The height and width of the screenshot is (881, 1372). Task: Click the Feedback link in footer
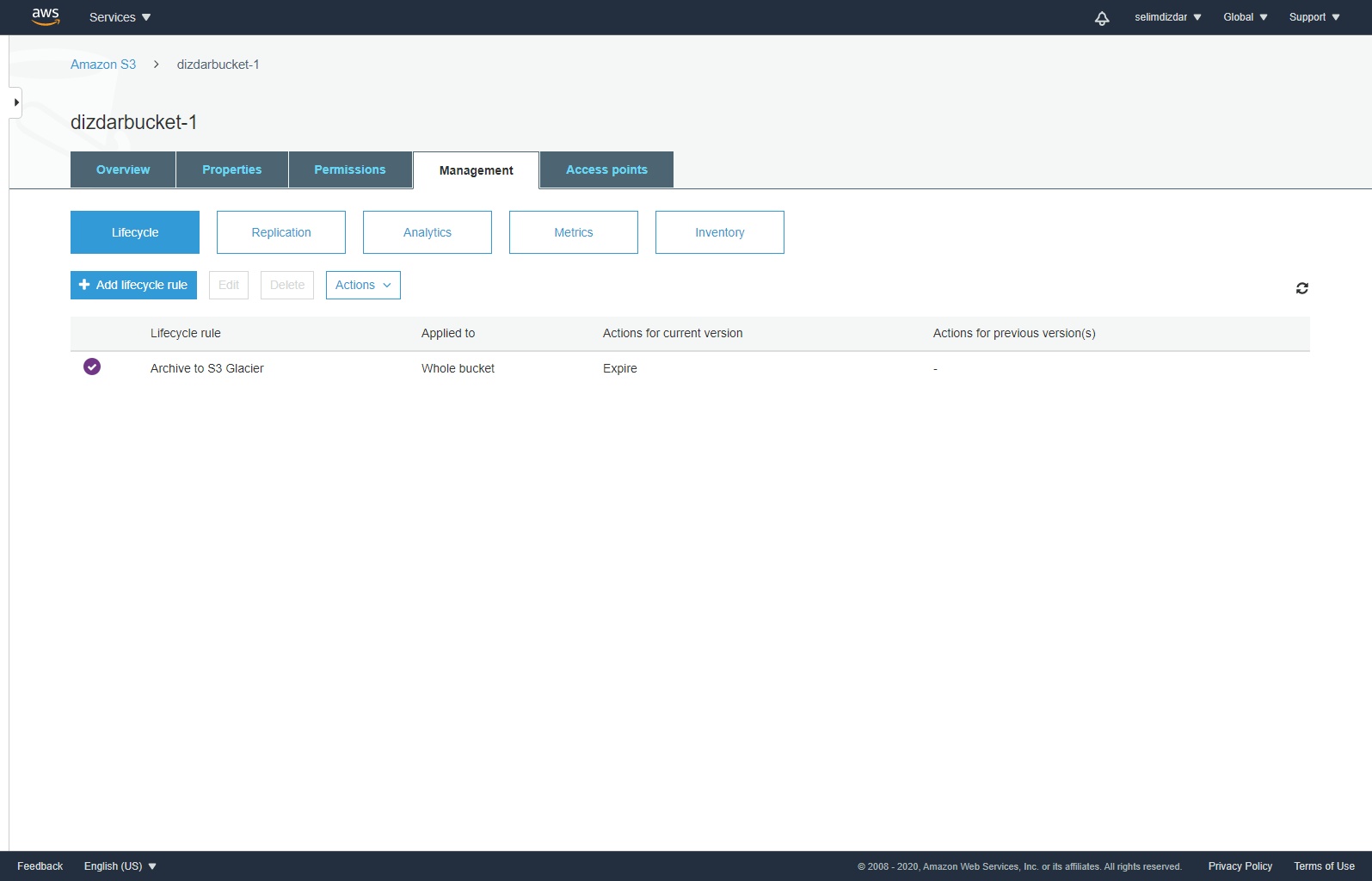(x=40, y=866)
